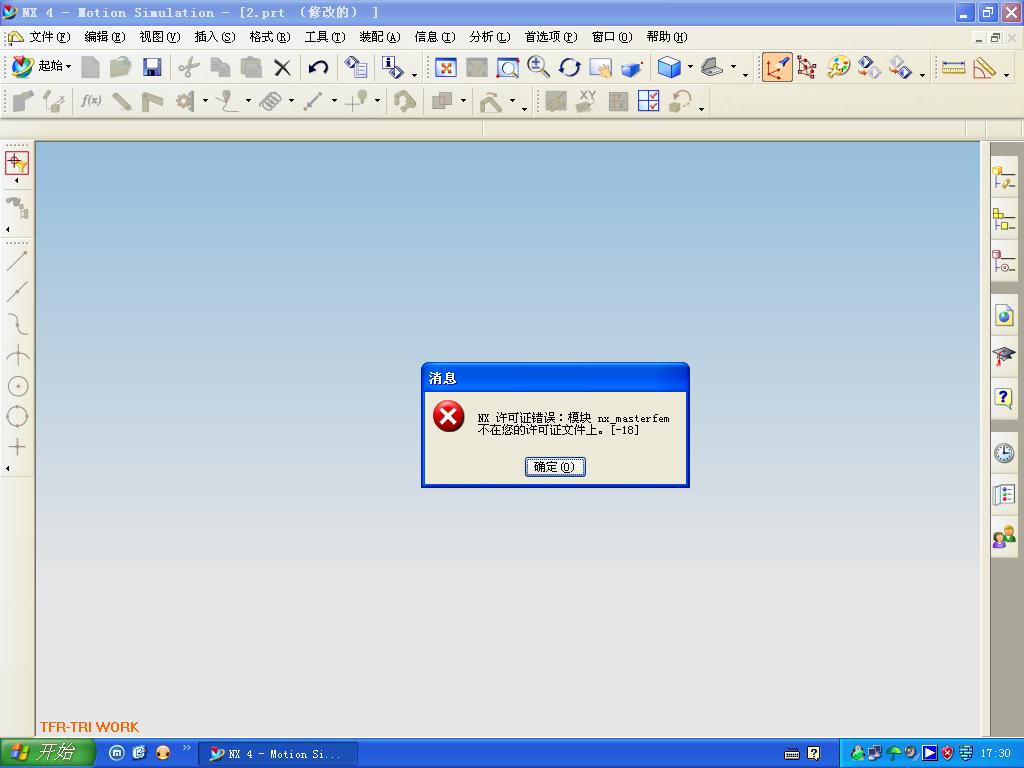1024x768 pixels.
Task: Click the Pan hand icon
Action: (x=600, y=67)
